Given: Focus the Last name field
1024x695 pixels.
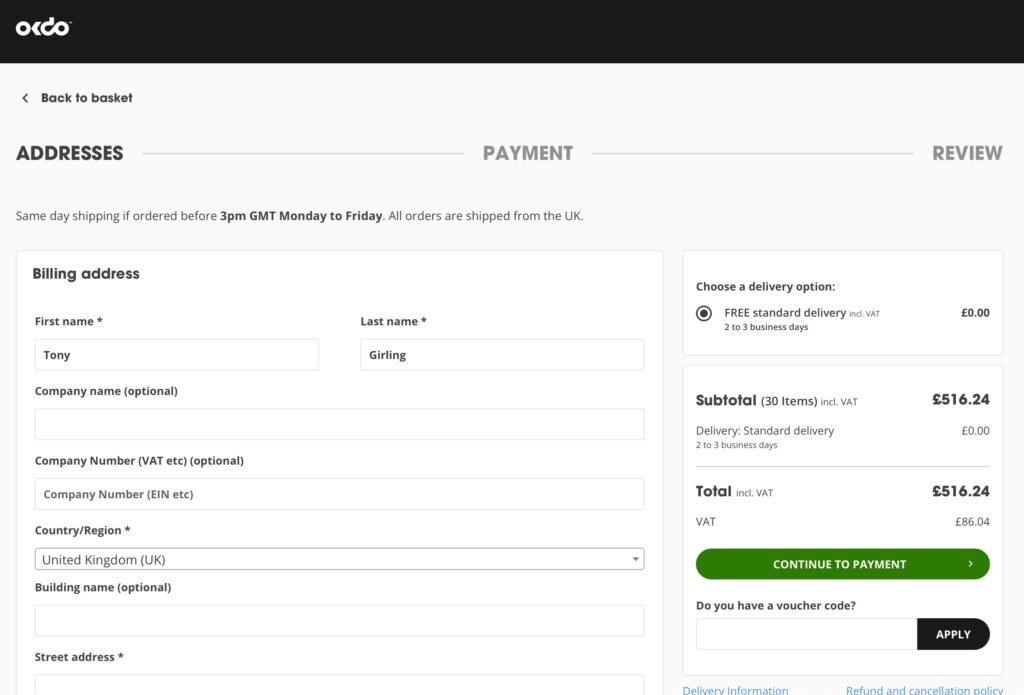Looking at the screenshot, I should pos(502,355).
